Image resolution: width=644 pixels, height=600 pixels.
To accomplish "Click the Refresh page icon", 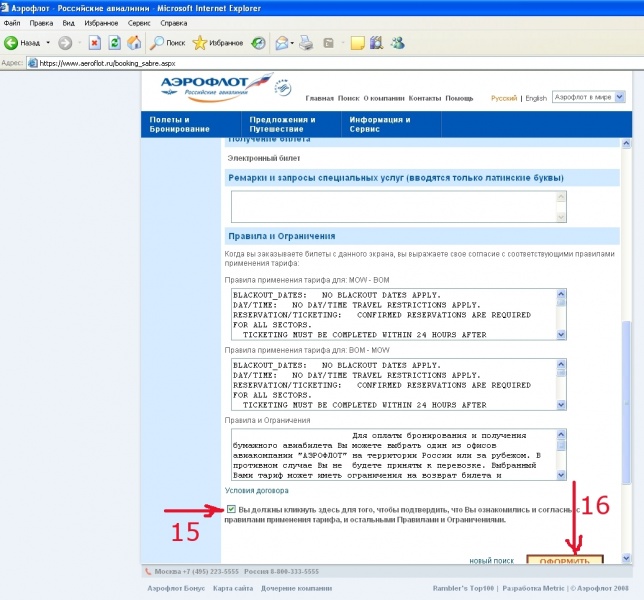I will [115, 43].
